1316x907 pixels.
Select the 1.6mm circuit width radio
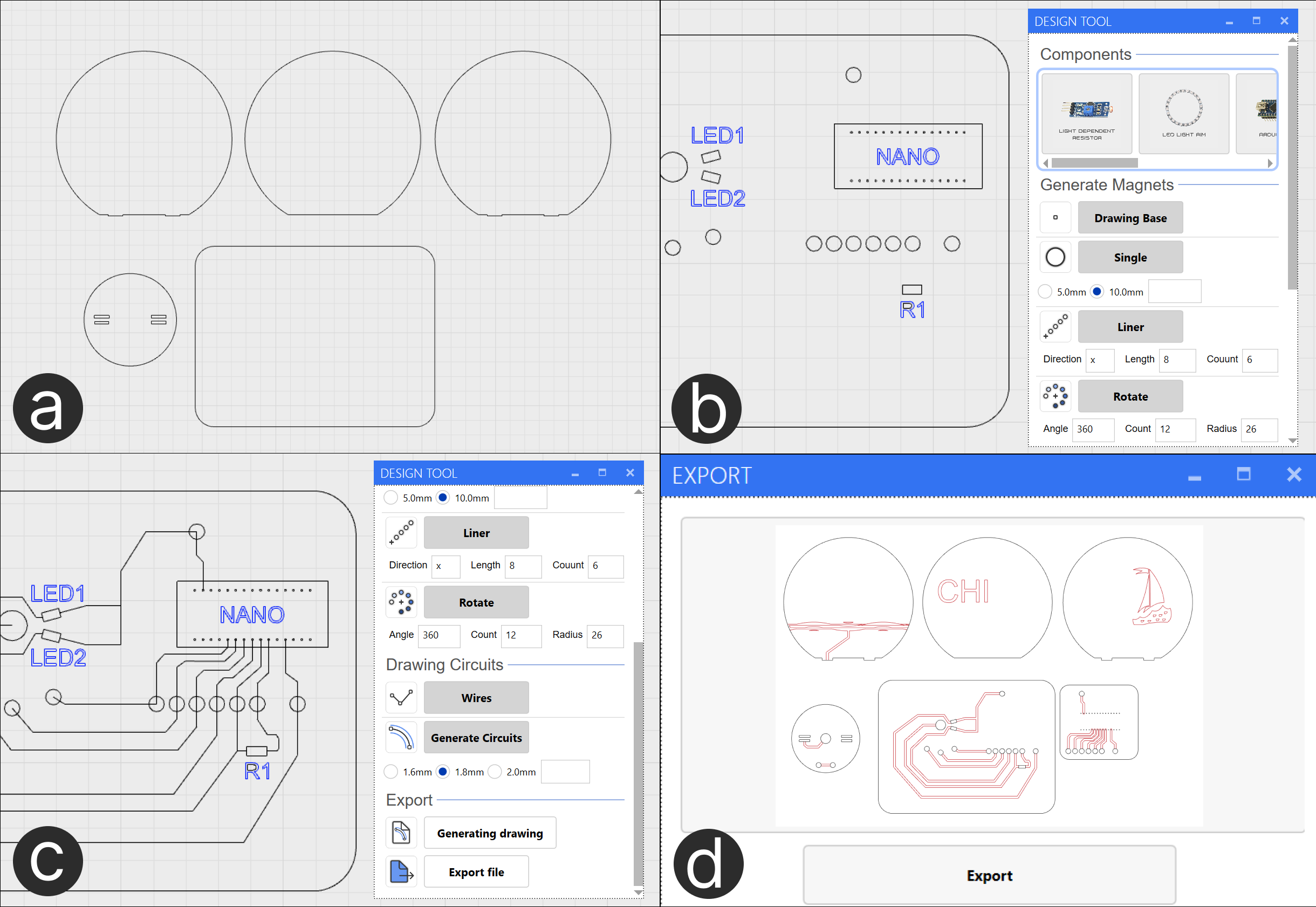(390, 772)
